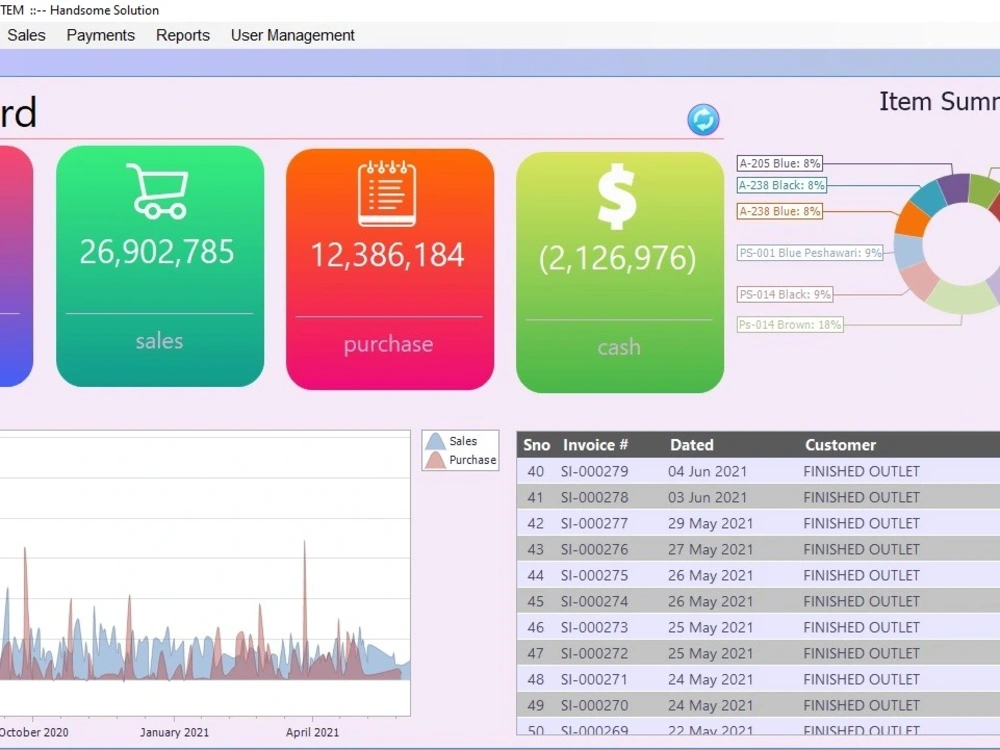
Task: Click the Item Summary chart title
Action: click(x=939, y=101)
